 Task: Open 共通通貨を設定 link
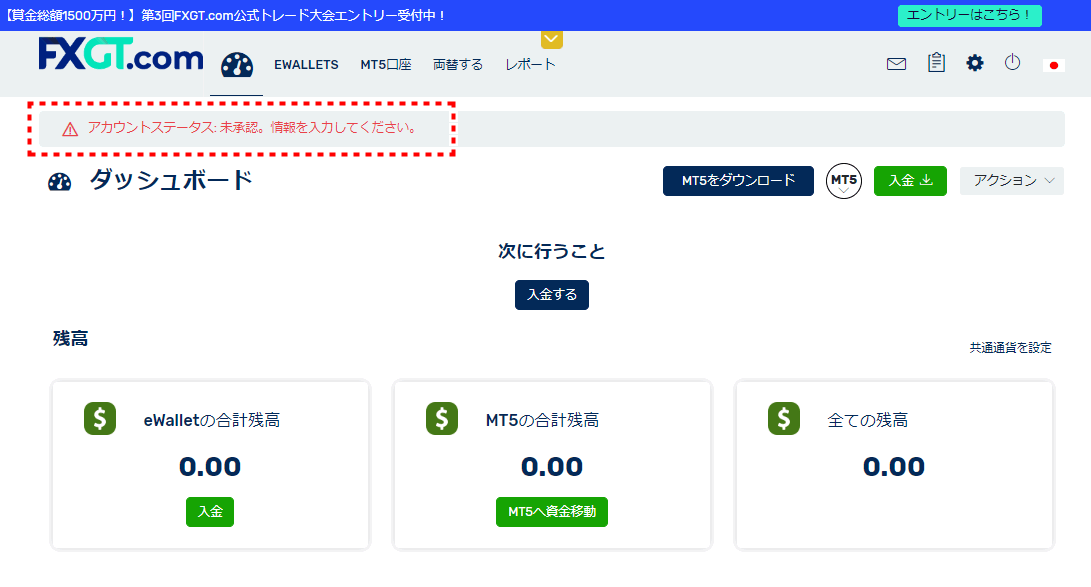[x=1010, y=348]
